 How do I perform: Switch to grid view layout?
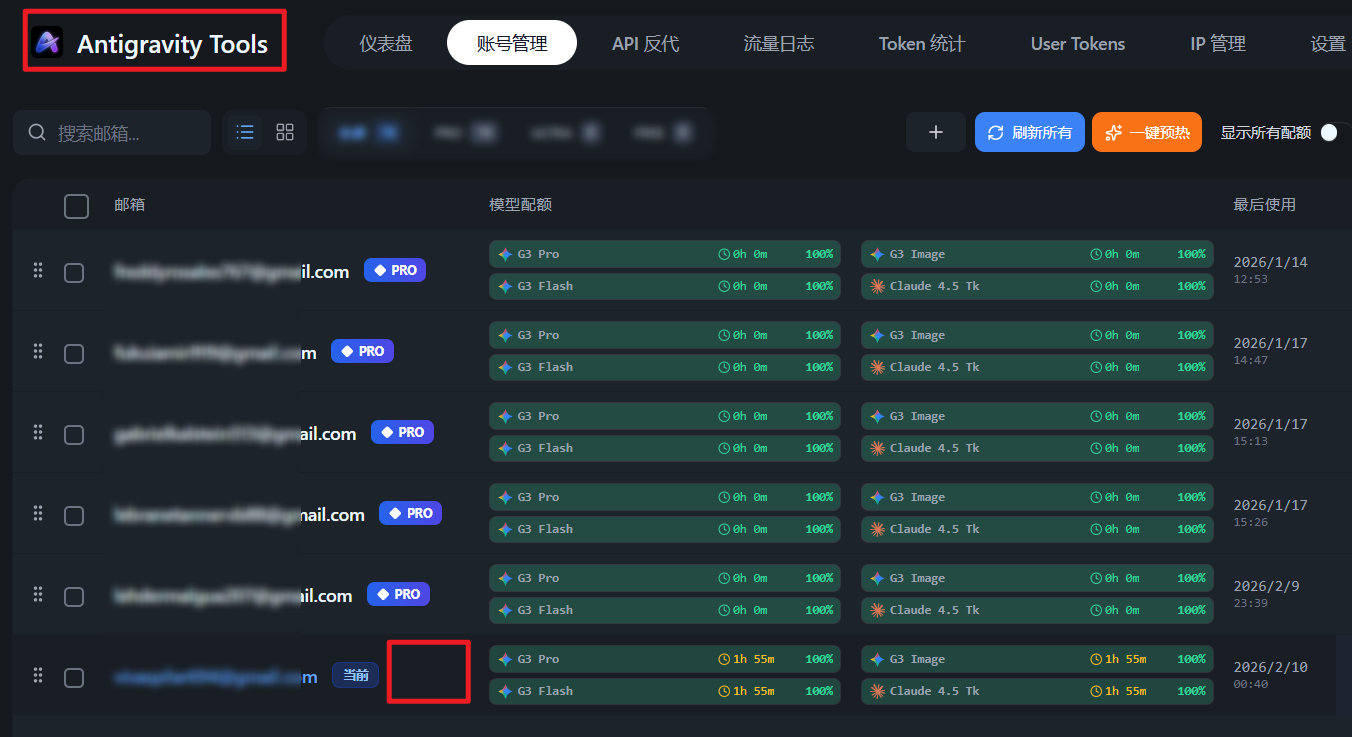(285, 132)
